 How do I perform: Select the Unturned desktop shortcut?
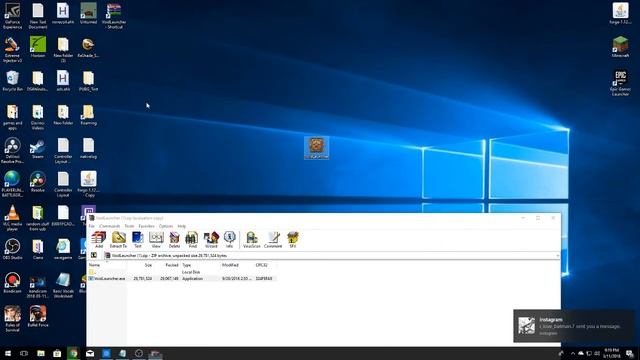click(x=88, y=14)
